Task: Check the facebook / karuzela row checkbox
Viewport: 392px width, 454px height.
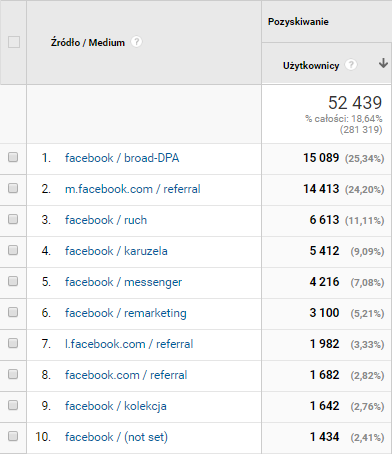Action: coord(13,250)
